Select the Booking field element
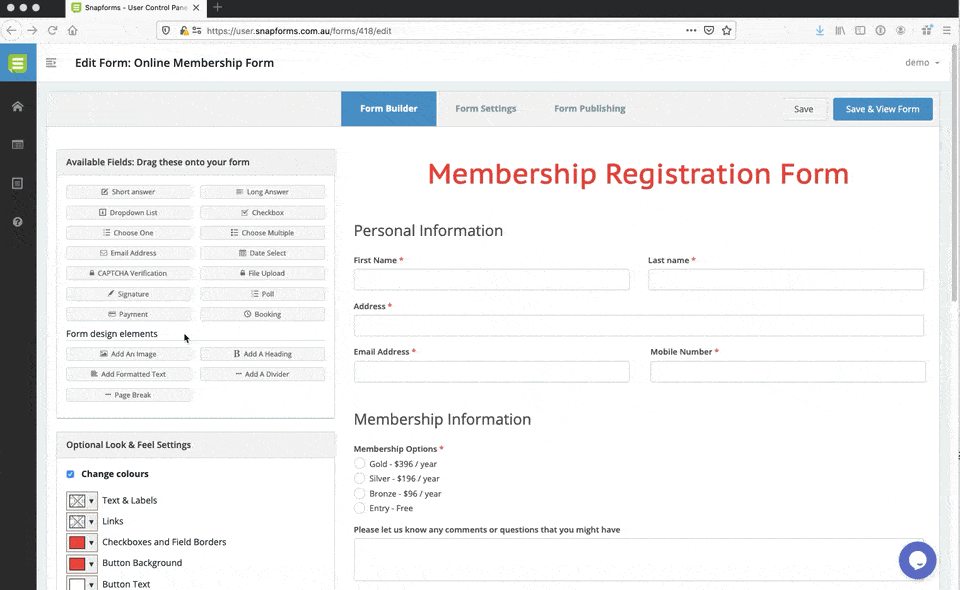Image resolution: width=960 pixels, height=590 pixels. (x=263, y=314)
